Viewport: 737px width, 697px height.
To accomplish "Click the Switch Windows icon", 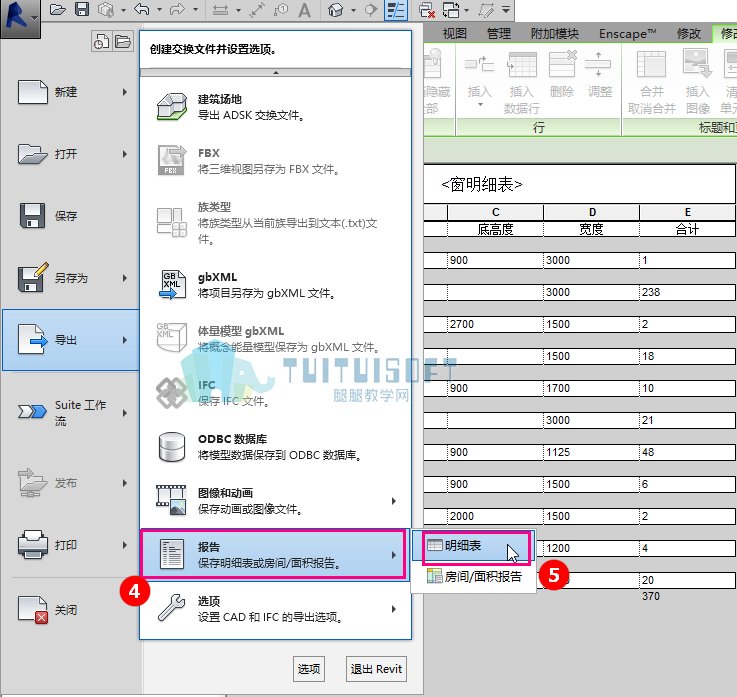I will (x=451, y=10).
